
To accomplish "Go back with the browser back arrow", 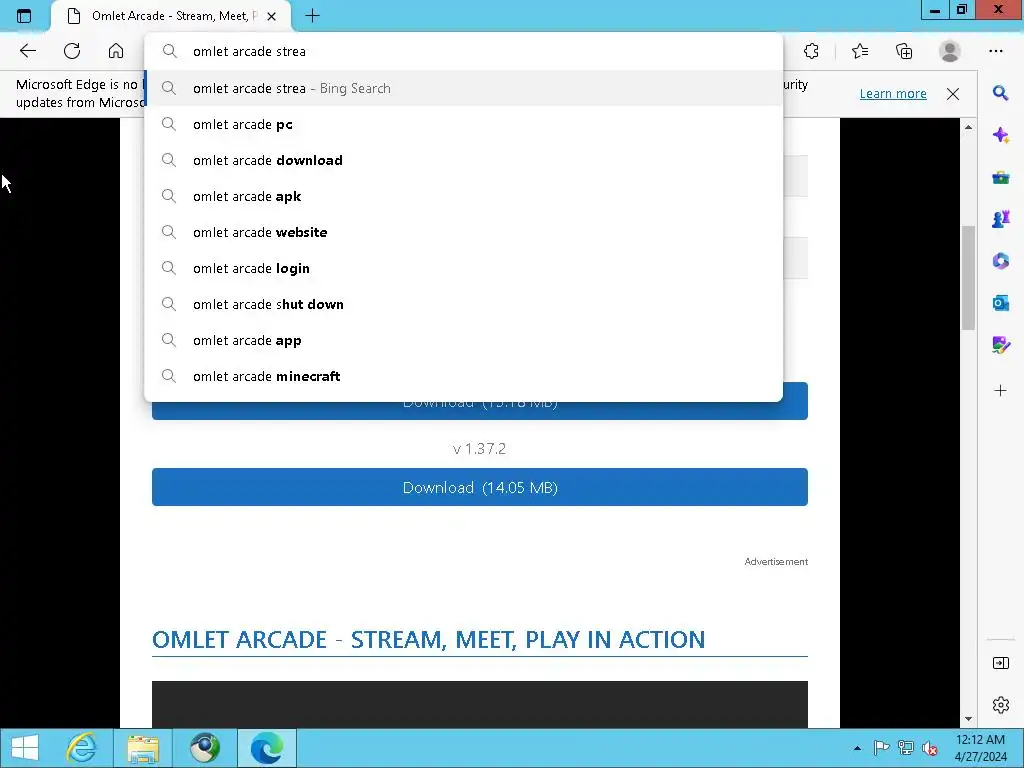I will tap(27, 51).
